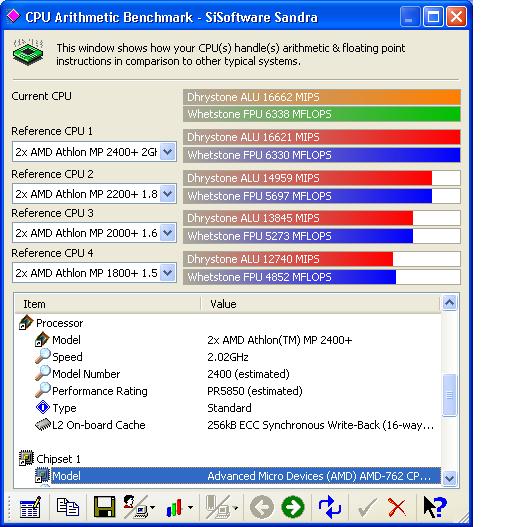This screenshot has height=527, width=512.
Task: Click the green CPU chip icon
Action: pyautogui.click(x=28, y=51)
